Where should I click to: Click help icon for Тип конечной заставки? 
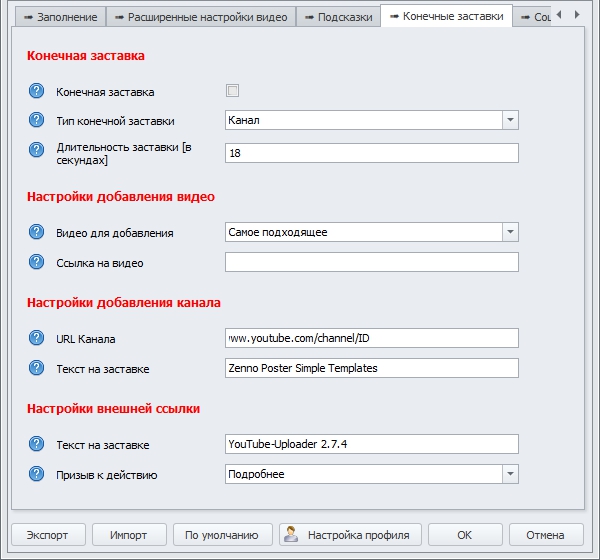point(37,121)
